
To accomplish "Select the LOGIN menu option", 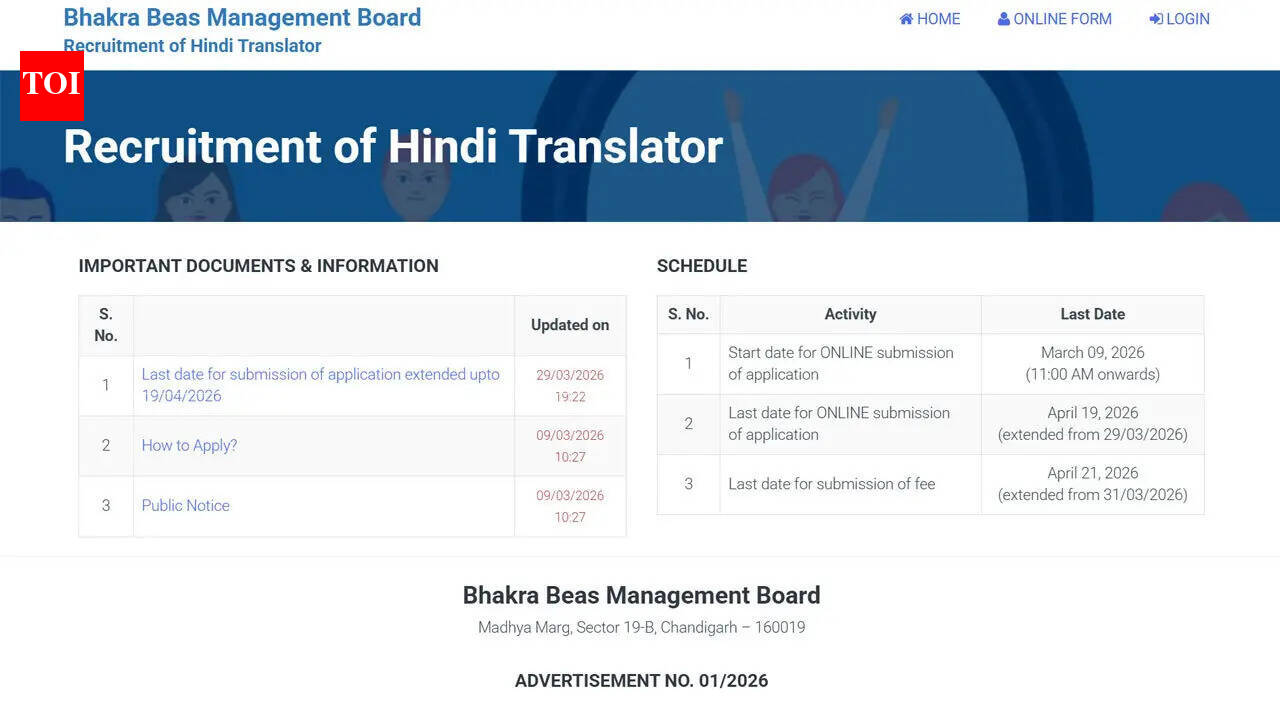I will [1187, 18].
